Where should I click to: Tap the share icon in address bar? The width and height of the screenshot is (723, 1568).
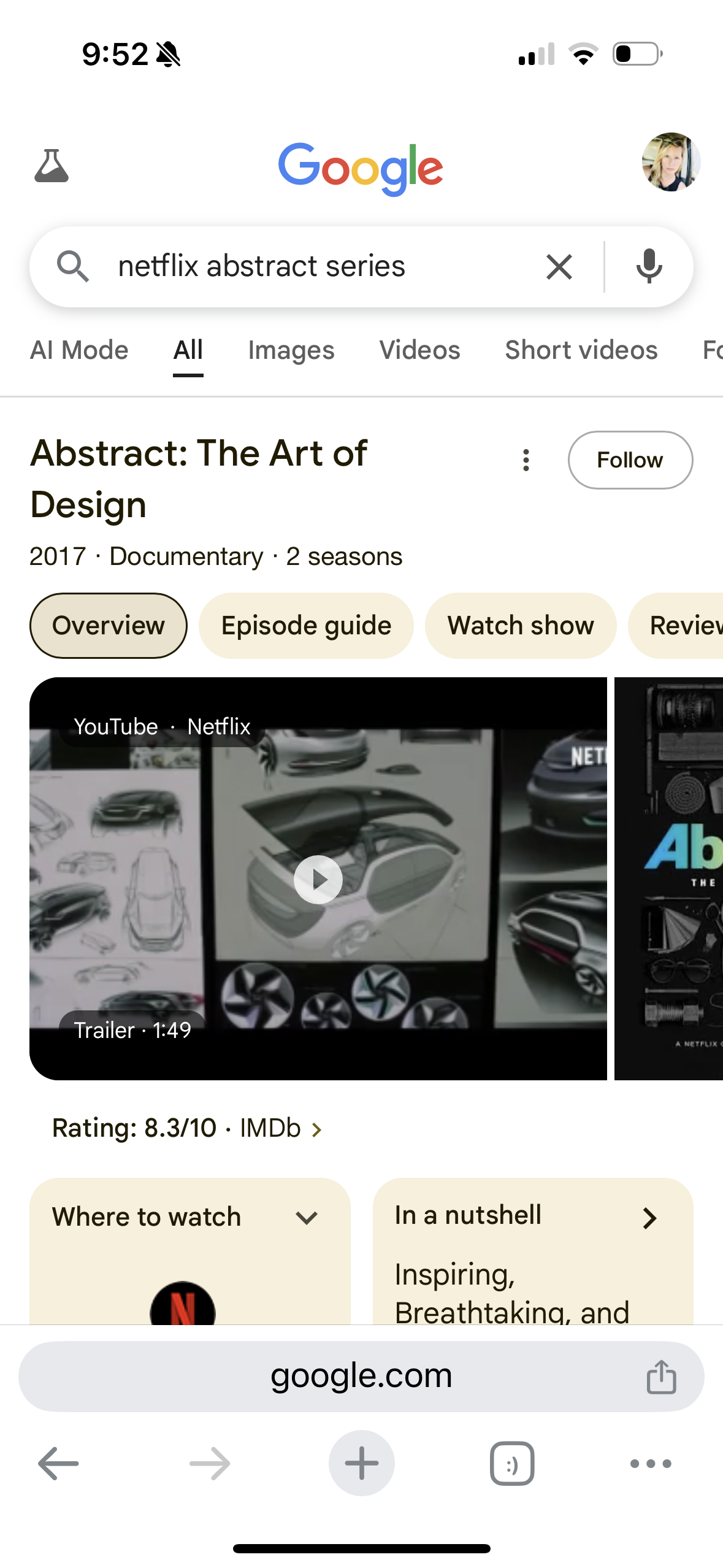[x=661, y=1377]
